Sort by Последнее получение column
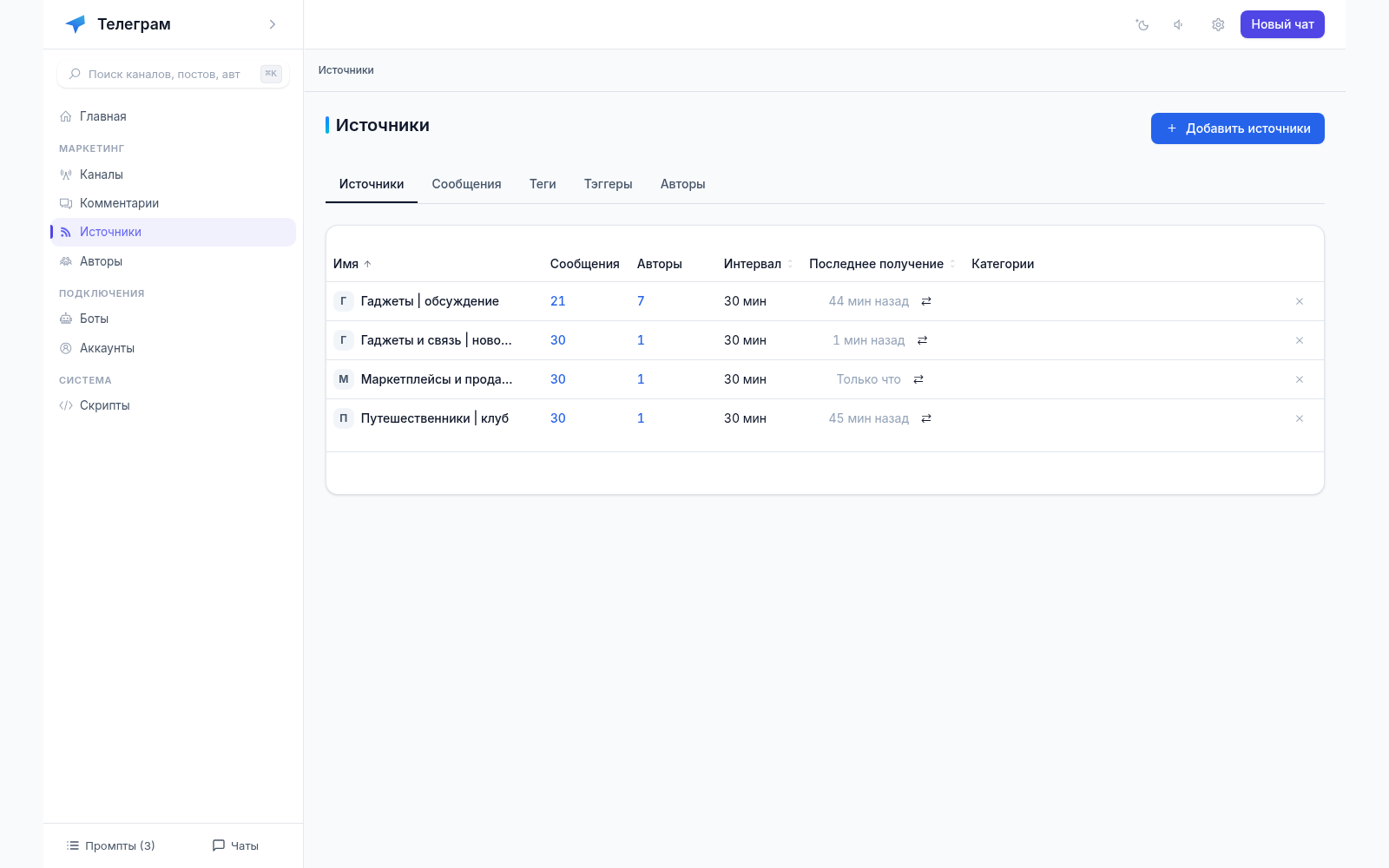This screenshot has height=868, width=1389. (882, 264)
